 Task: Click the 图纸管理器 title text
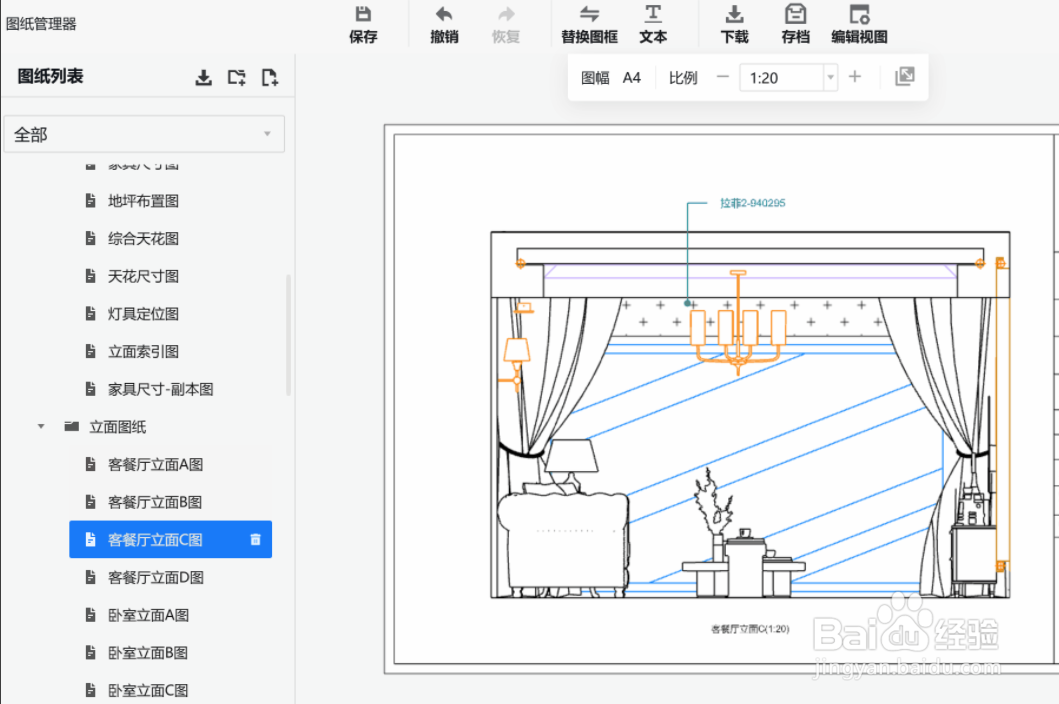coord(41,24)
